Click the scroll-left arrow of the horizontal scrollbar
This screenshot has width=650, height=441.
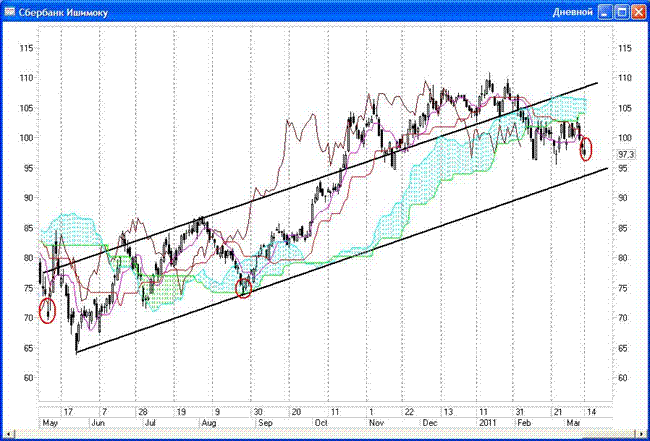point(7,434)
